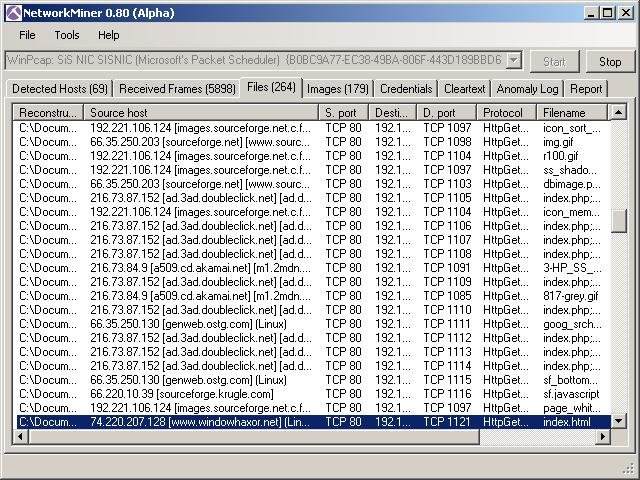The height and width of the screenshot is (480, 640).
Task: Open the Images (179) tab
Action: [x=338, y=89]
